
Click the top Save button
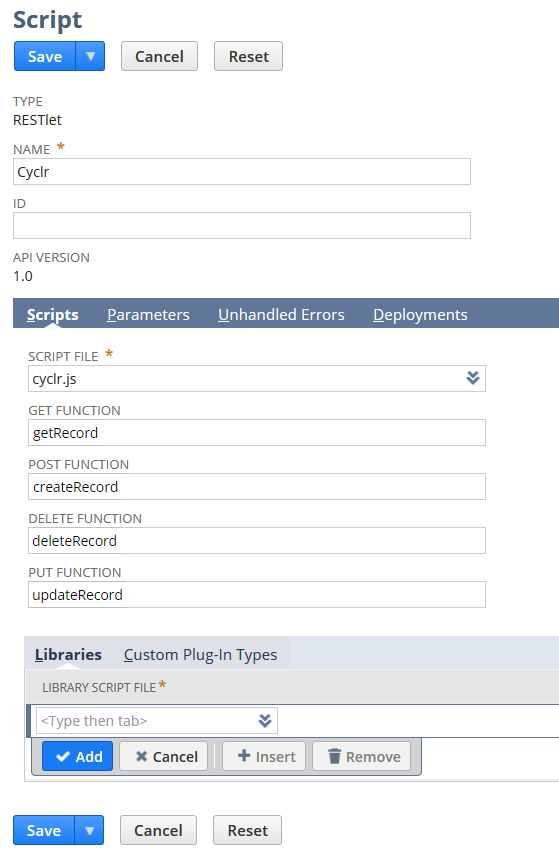coord(45,56)
